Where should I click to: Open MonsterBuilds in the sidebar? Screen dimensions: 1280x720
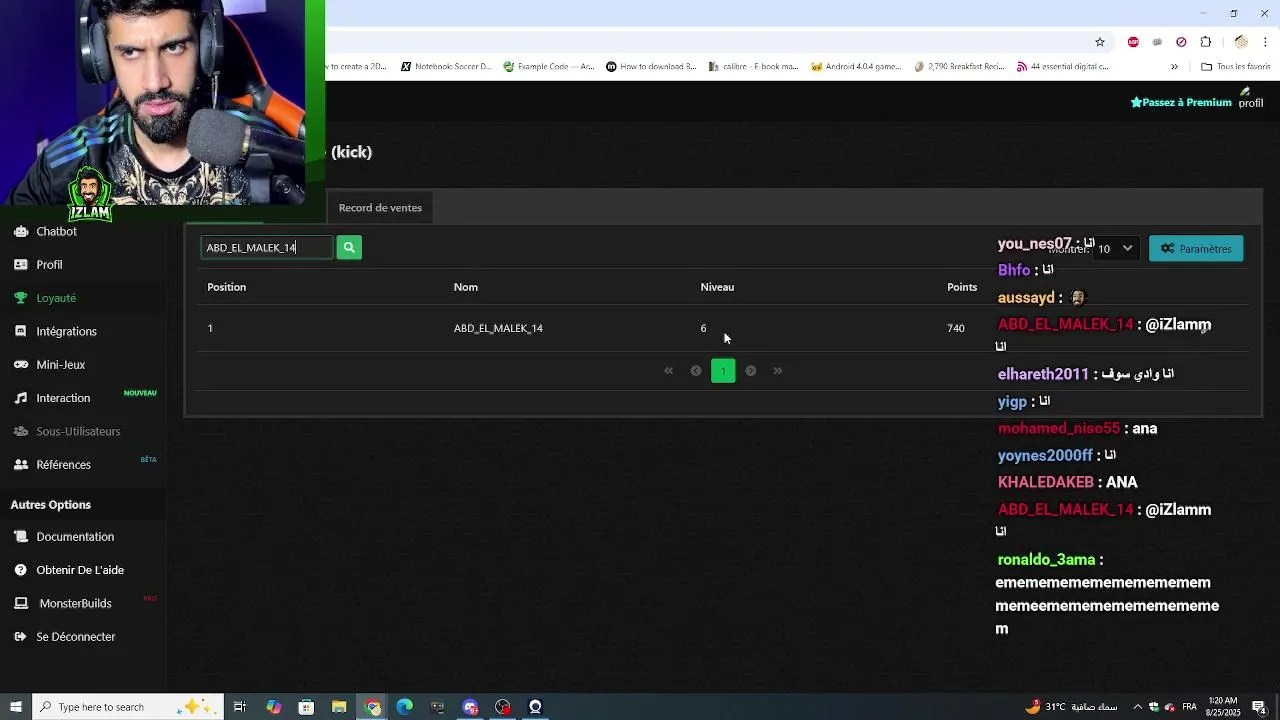tap(75, 603)
